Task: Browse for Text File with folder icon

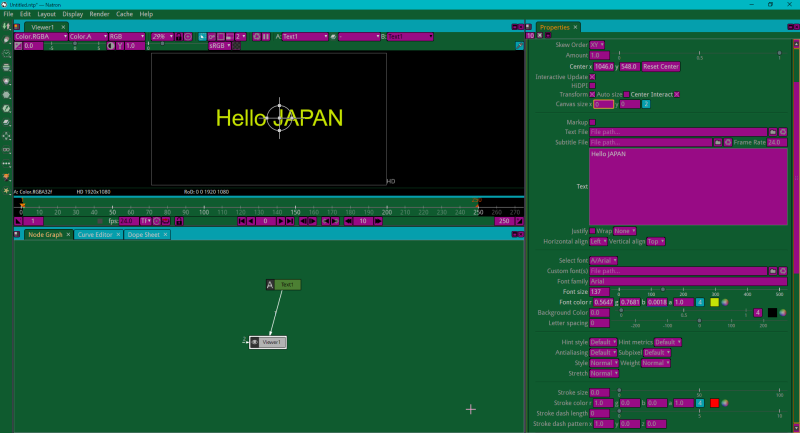Action: coord(772,132)
